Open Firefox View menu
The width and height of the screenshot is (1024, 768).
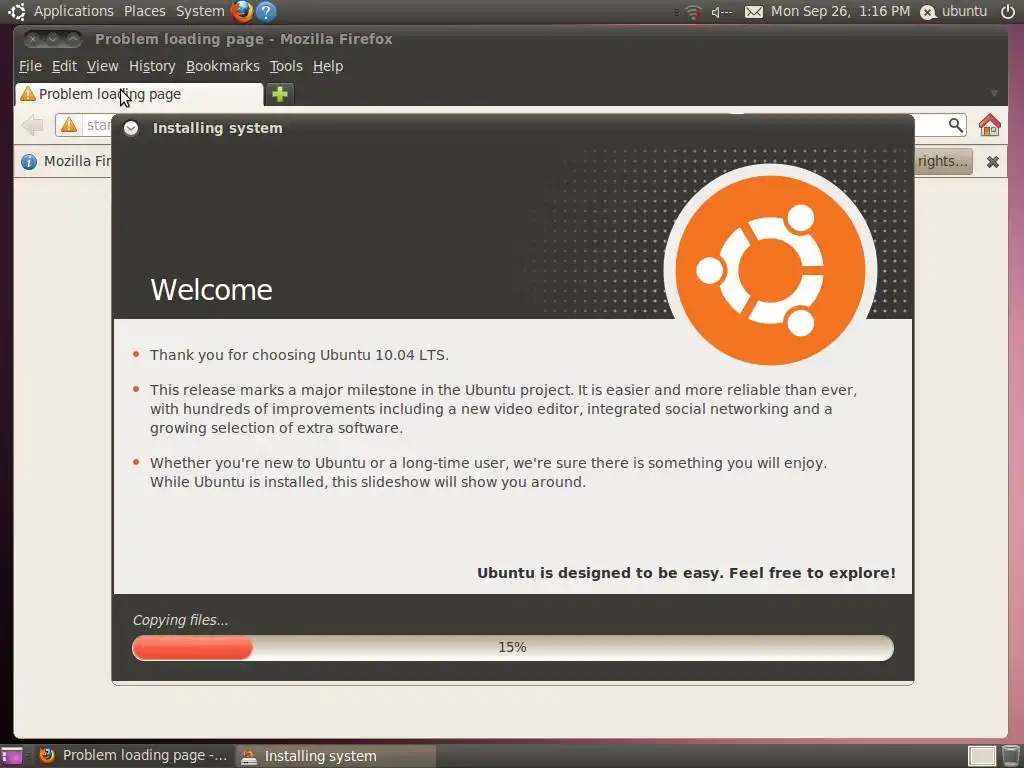point(103,66)
